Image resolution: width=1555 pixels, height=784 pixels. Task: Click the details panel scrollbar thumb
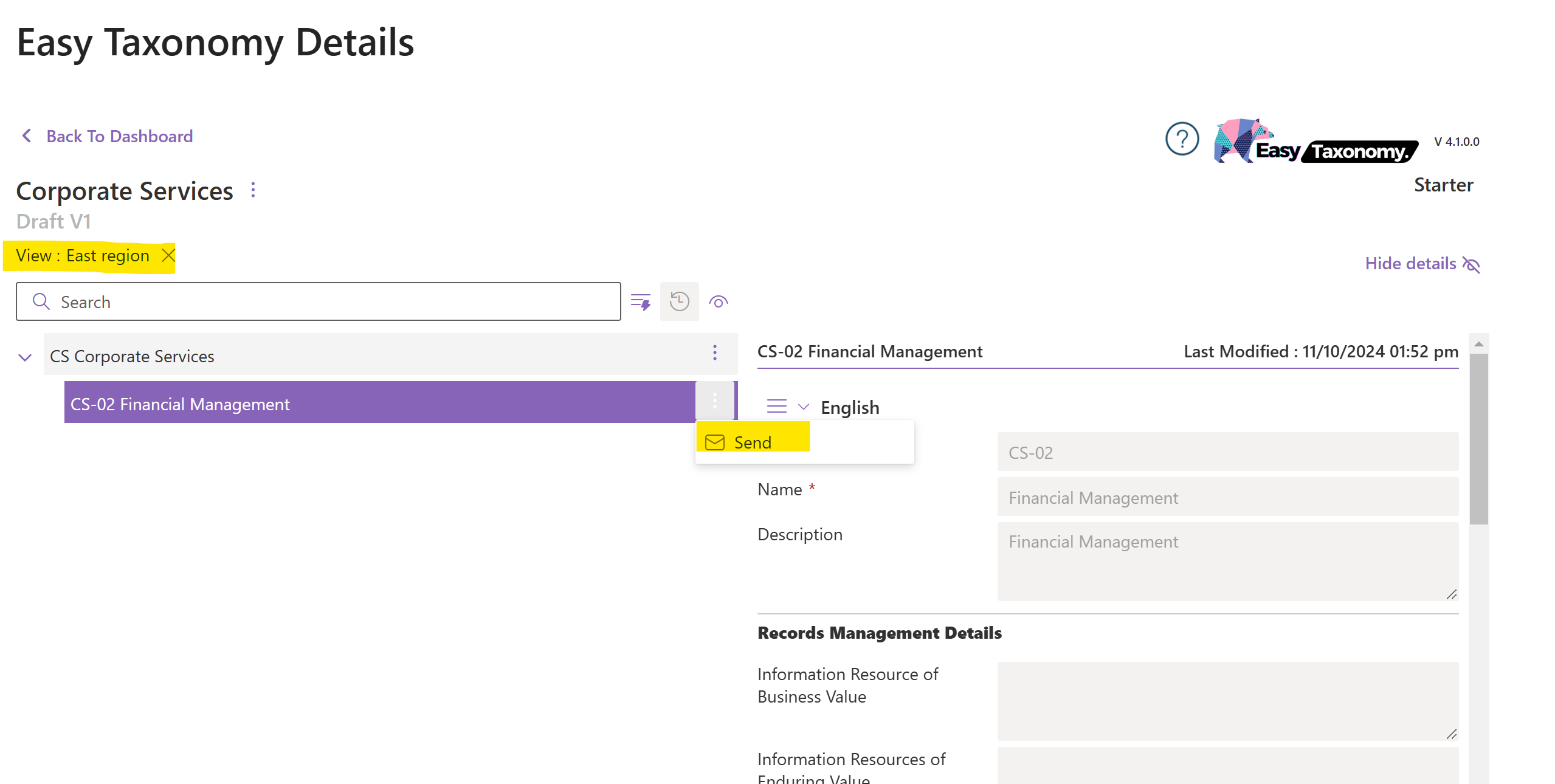1478,438
